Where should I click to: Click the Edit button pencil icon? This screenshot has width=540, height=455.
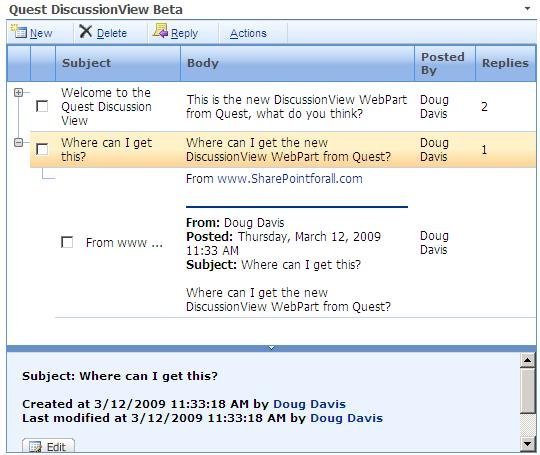tap(35, 447)
